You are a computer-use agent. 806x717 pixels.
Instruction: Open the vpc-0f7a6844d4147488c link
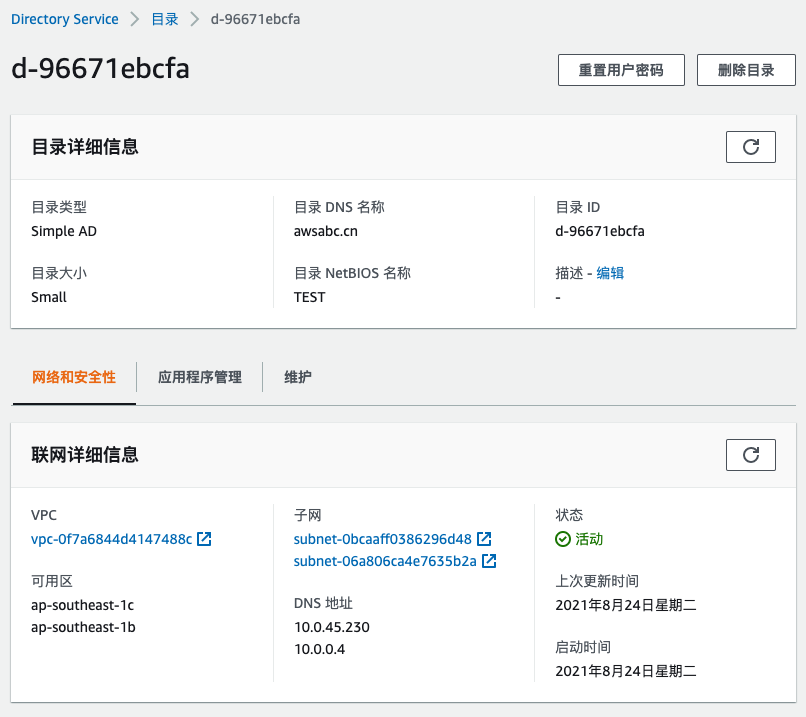(x=112, y=539)
